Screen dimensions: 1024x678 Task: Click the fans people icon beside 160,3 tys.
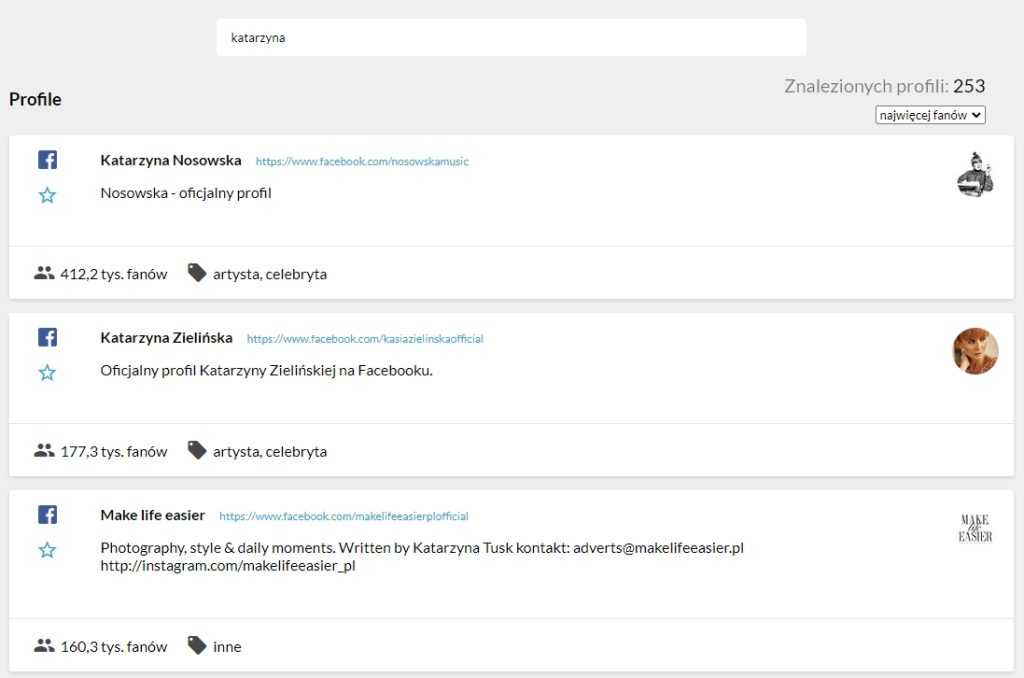point(44,645)
